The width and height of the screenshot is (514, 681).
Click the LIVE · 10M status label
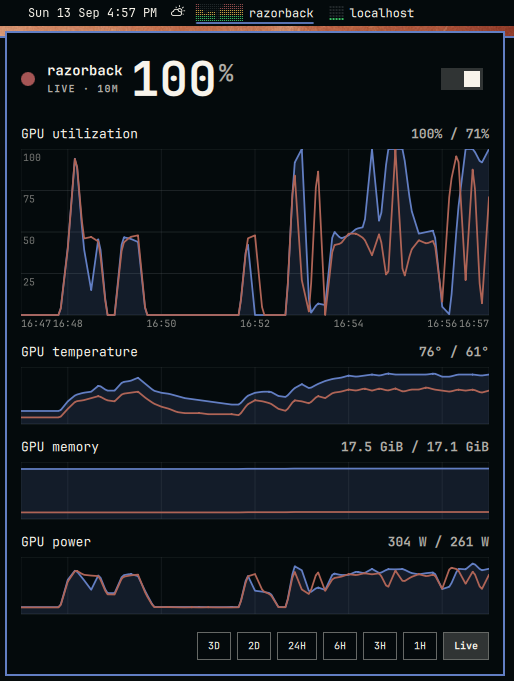[83, 89]
